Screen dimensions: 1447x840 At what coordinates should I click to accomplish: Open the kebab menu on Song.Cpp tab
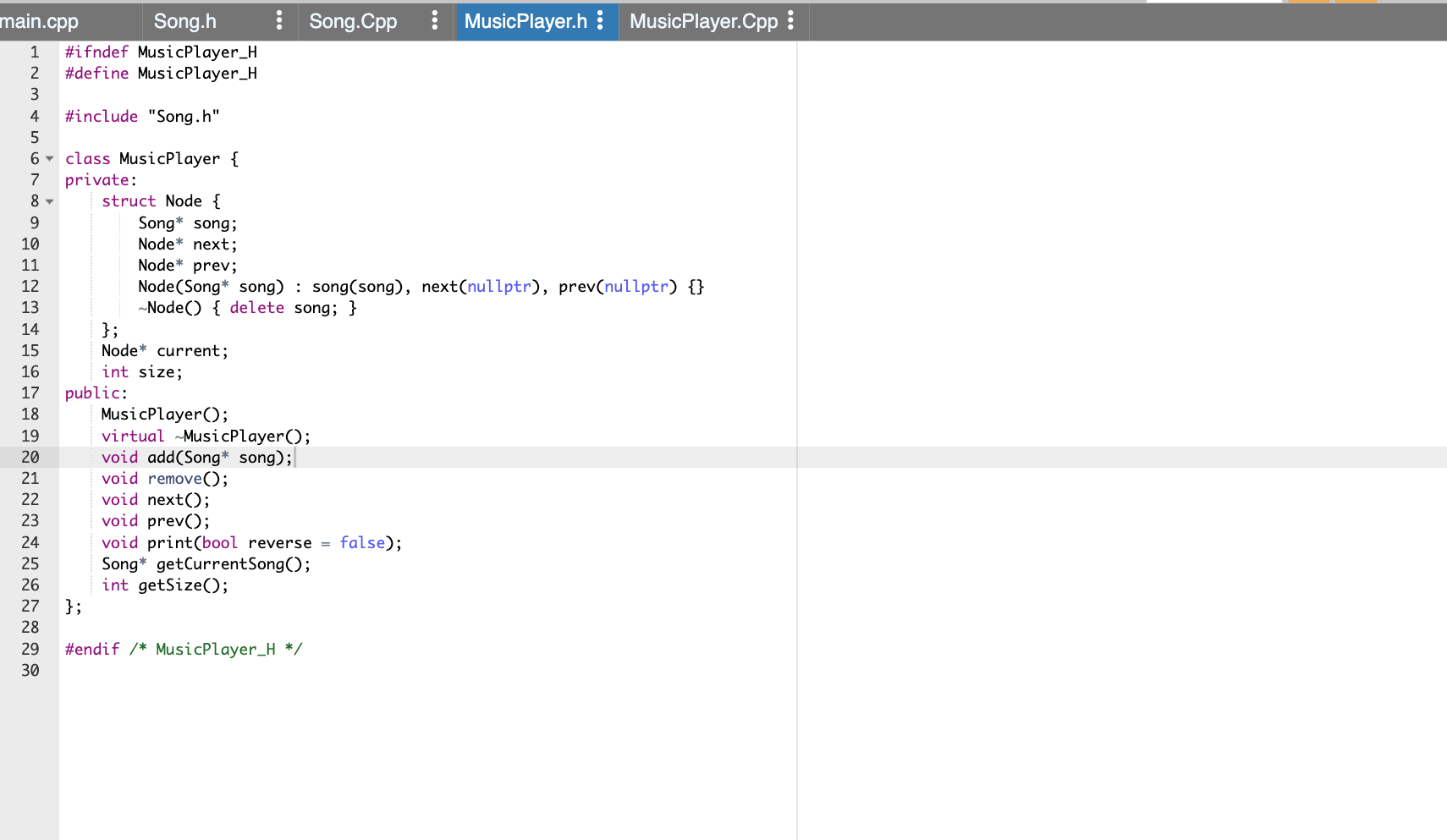pos(434,20)
